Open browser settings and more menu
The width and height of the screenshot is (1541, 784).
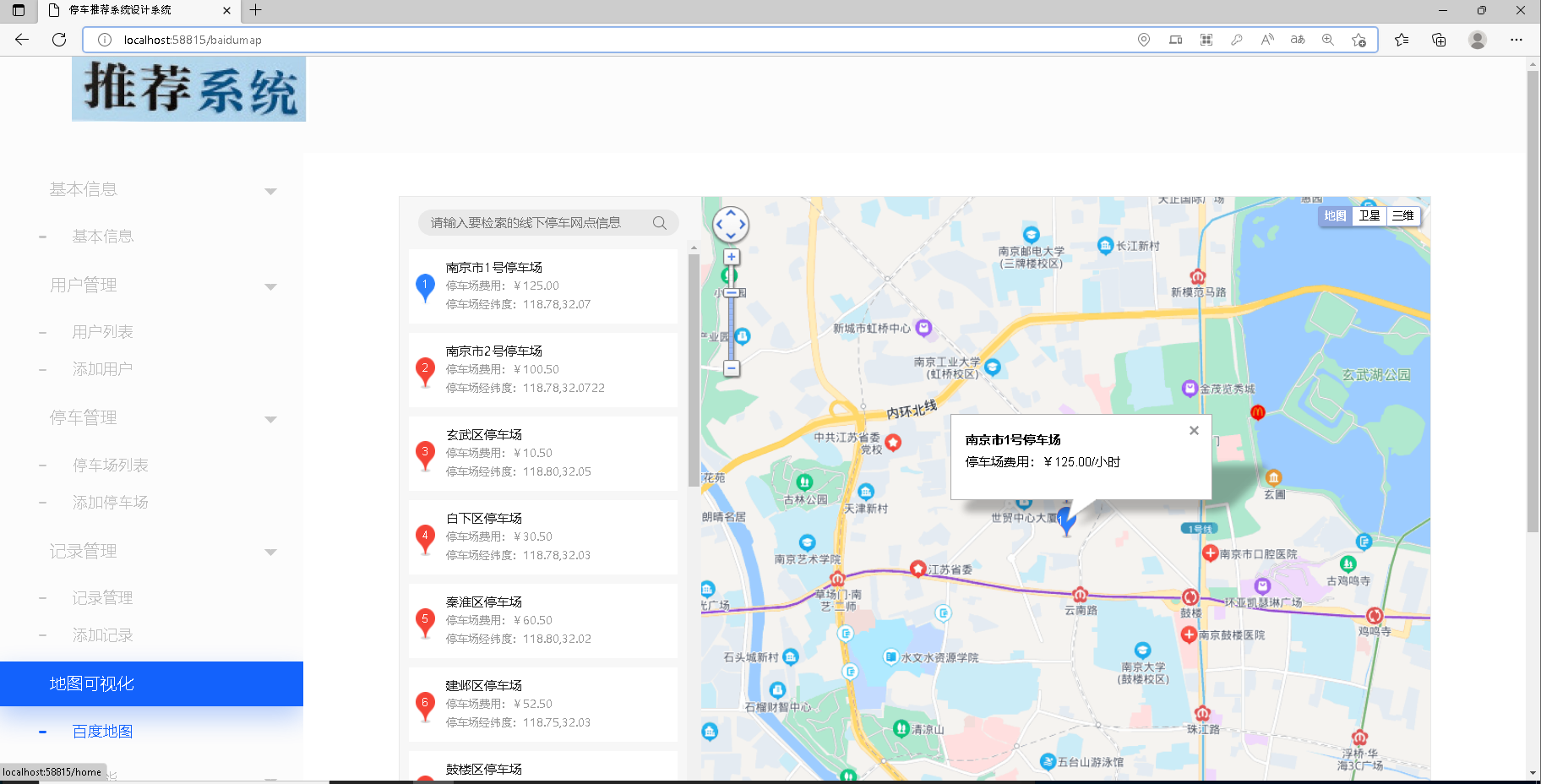[x=1516, y=40]
